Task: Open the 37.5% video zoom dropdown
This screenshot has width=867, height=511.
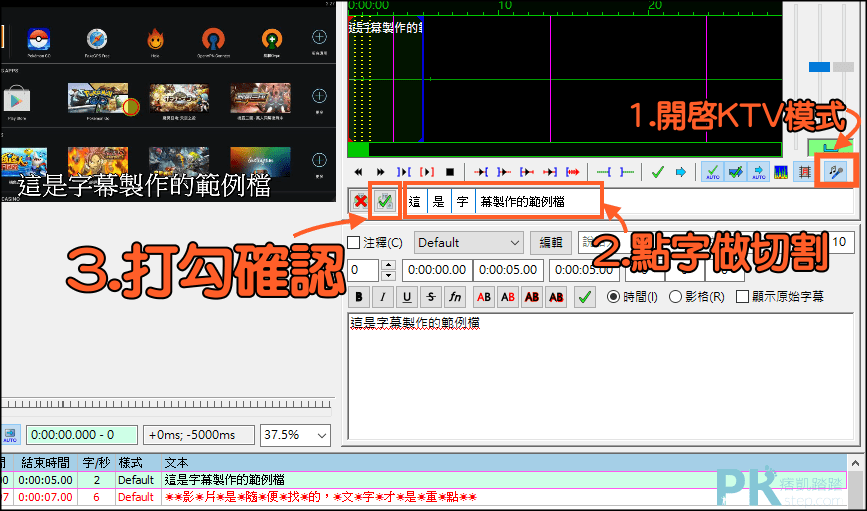Action: coord(295,435)
